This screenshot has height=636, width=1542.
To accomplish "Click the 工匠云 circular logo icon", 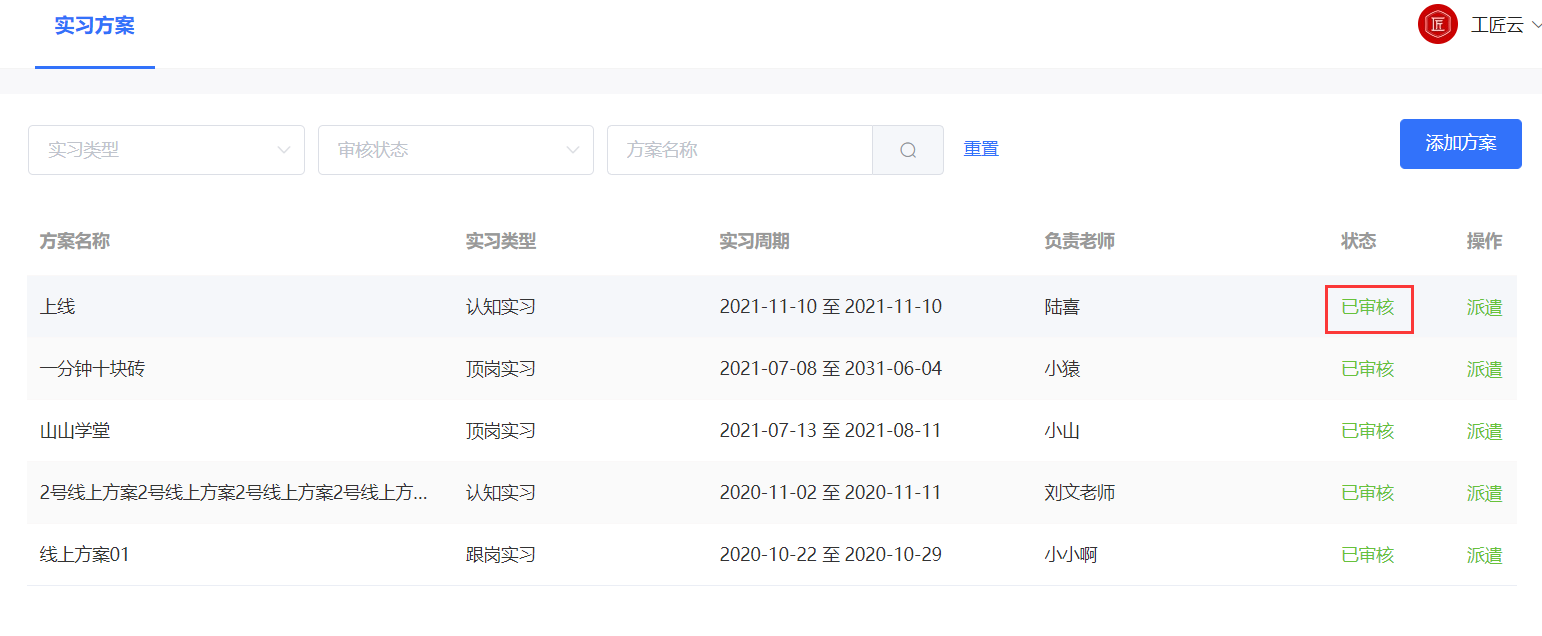I will [1437, 24].
